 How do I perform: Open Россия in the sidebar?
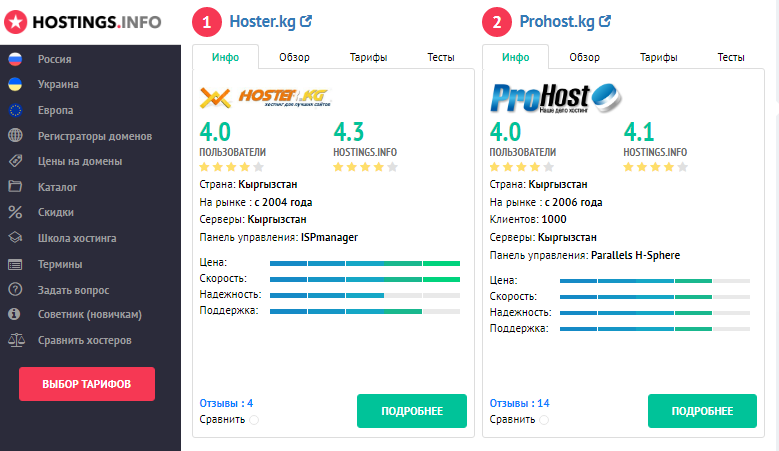coord(55,59)
